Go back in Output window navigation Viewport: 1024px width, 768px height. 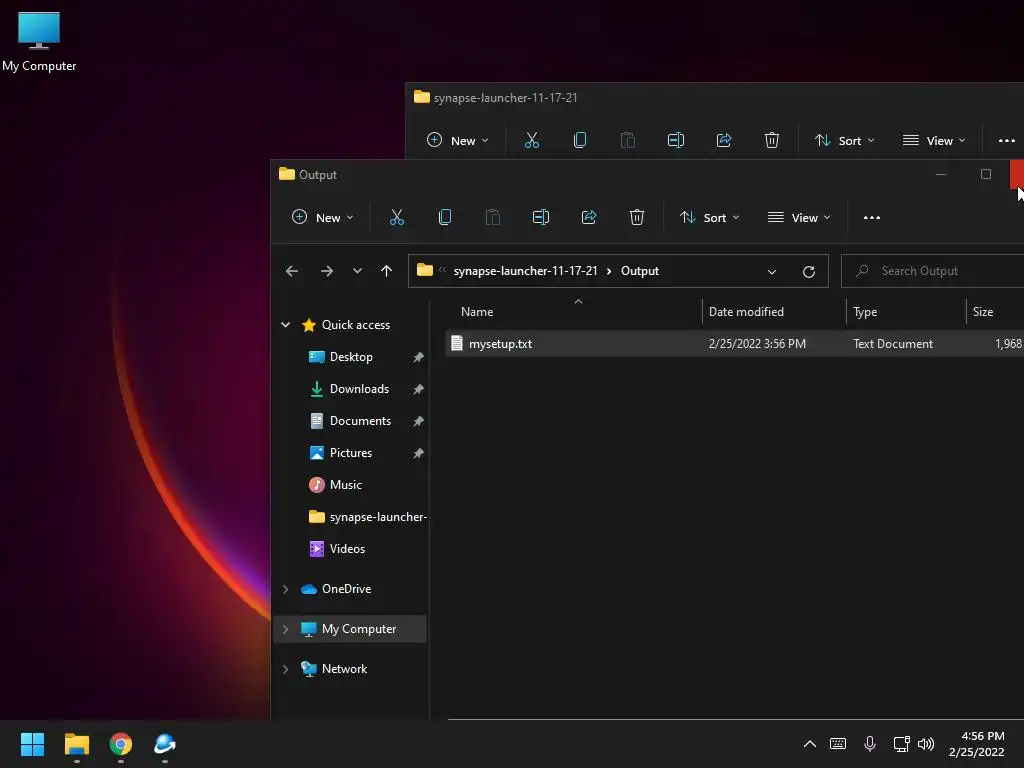(292, 271)
